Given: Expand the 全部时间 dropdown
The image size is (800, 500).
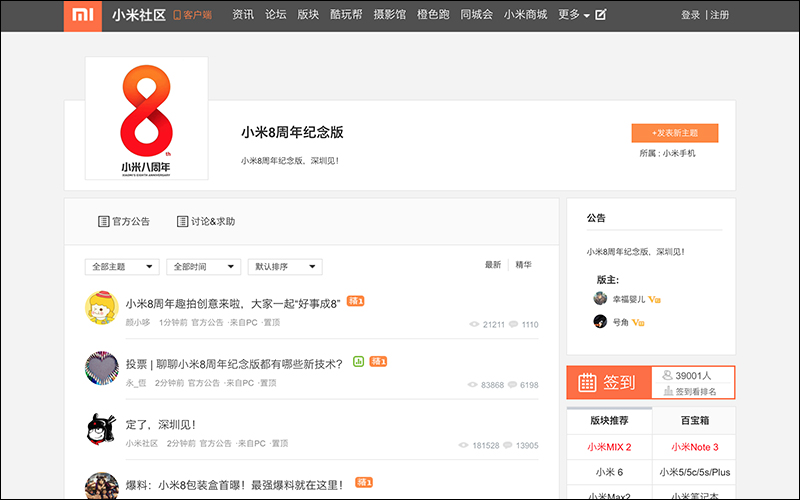Looking at the screenshot, I should click(x=204, y=267).
